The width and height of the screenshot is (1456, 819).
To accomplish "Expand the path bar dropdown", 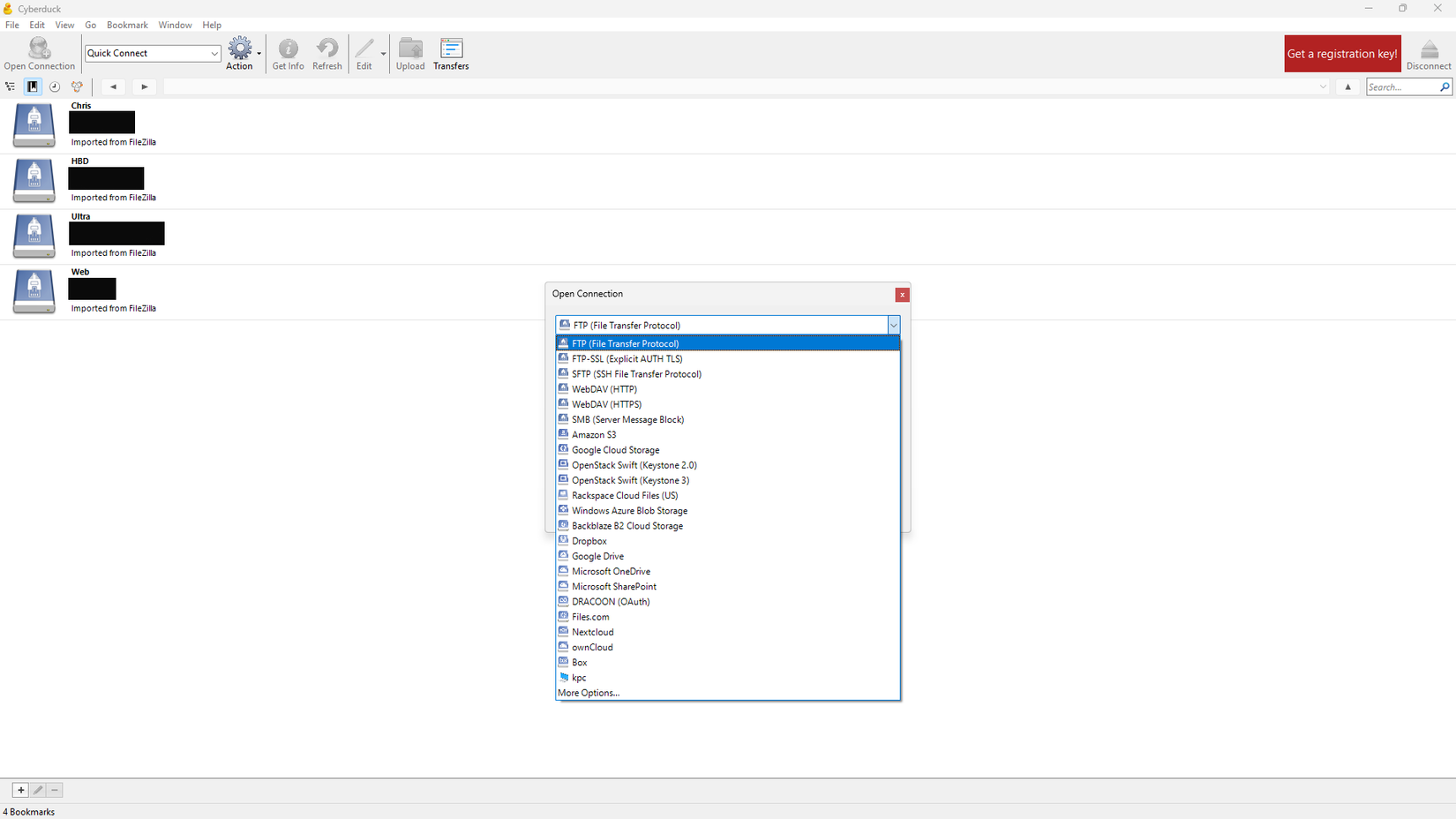I will pos(1323,86).
